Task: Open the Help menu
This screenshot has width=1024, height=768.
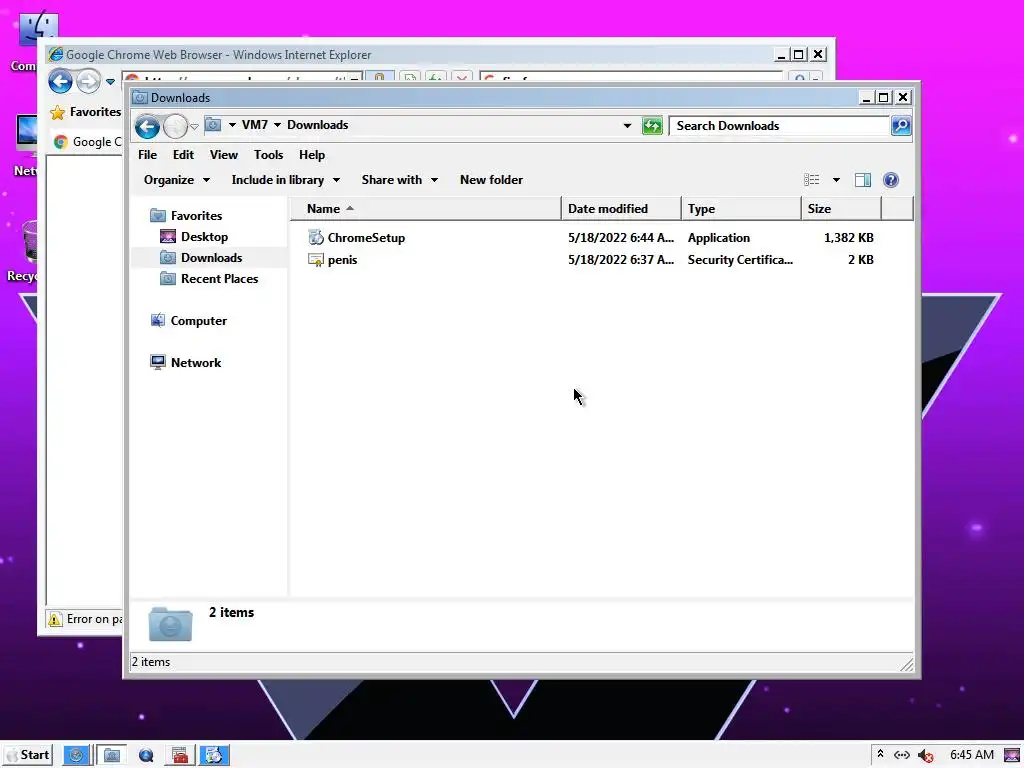Action: click(312, 155)
